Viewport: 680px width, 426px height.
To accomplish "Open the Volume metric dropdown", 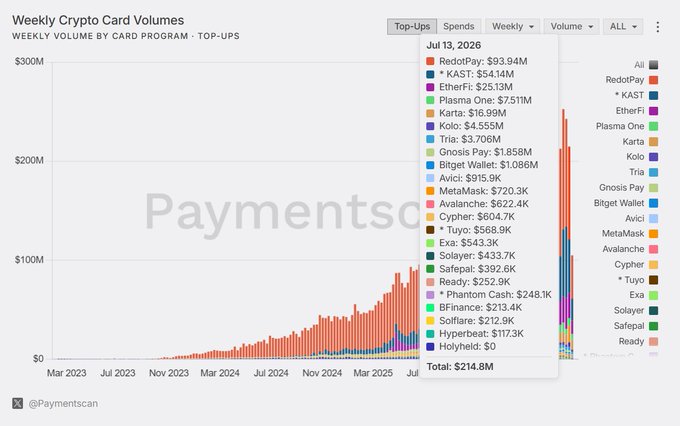I will tap(572, 26).
